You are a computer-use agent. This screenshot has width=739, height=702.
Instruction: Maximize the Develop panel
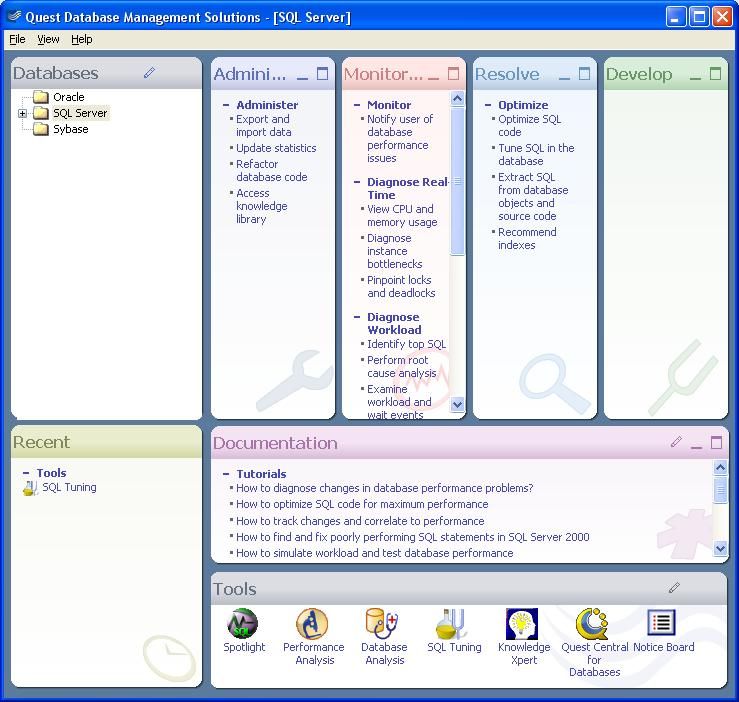click(715, 74)
